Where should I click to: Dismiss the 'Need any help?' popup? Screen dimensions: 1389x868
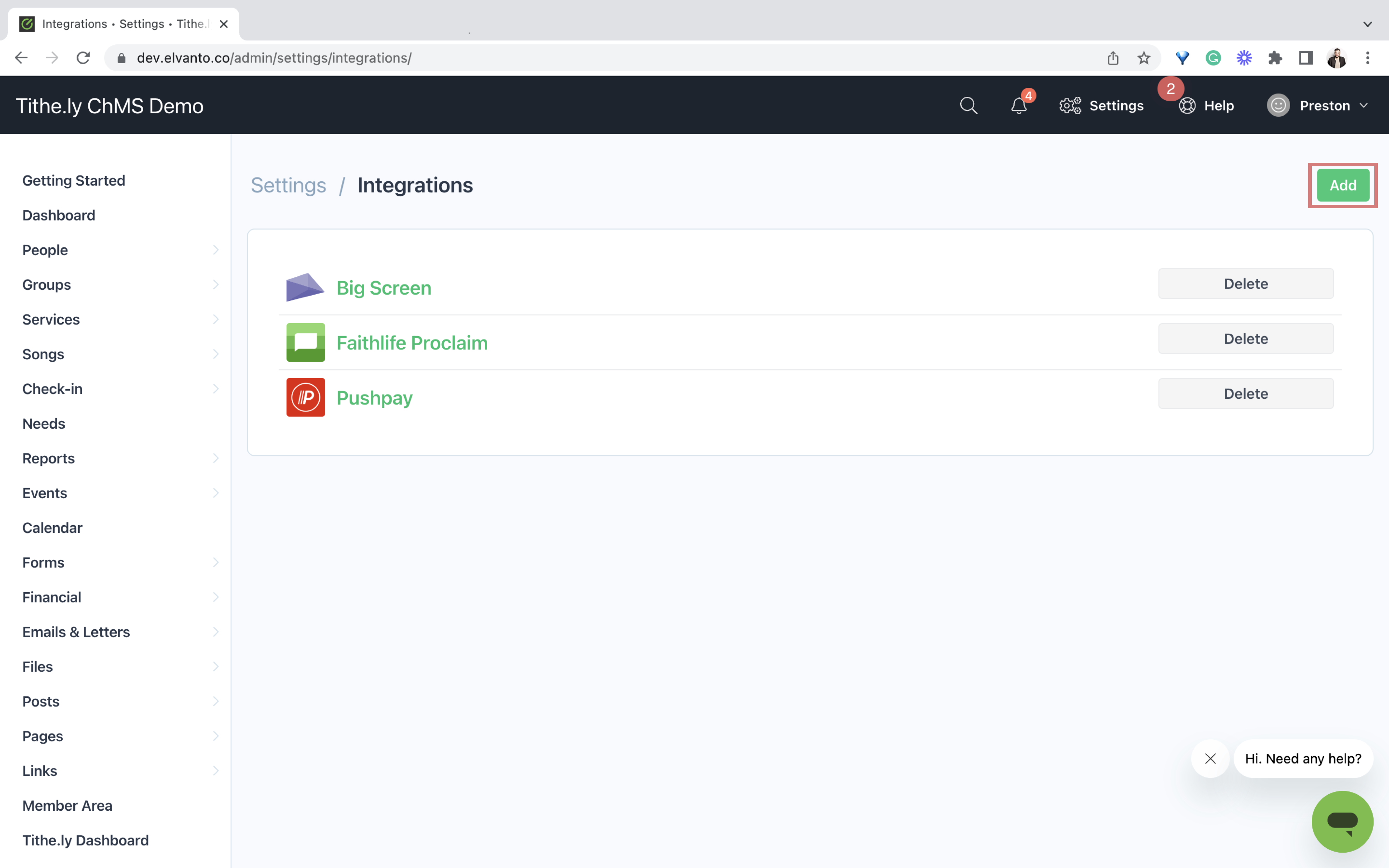click(x=1210, y=758)
